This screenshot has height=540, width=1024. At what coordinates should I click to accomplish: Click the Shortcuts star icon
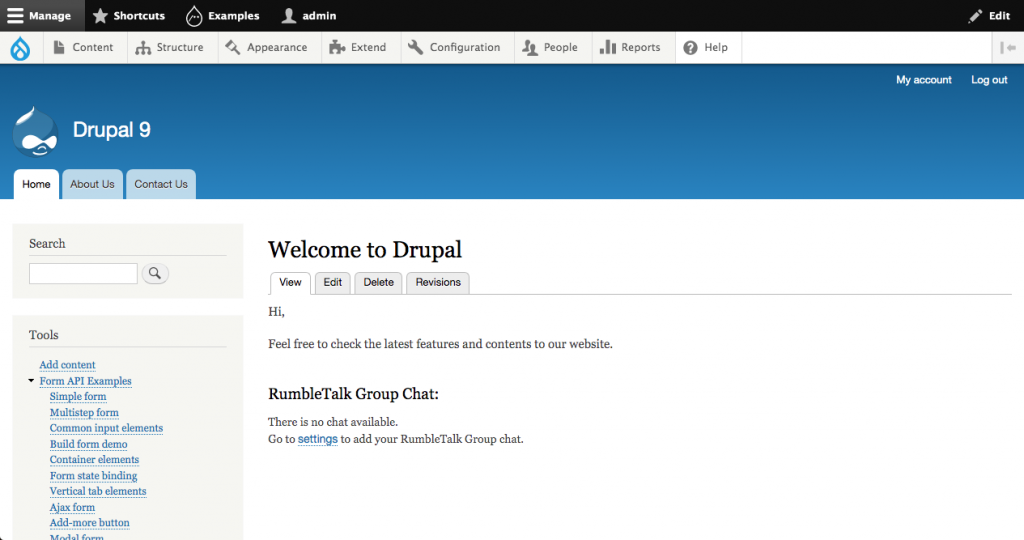tap(100, 16)
